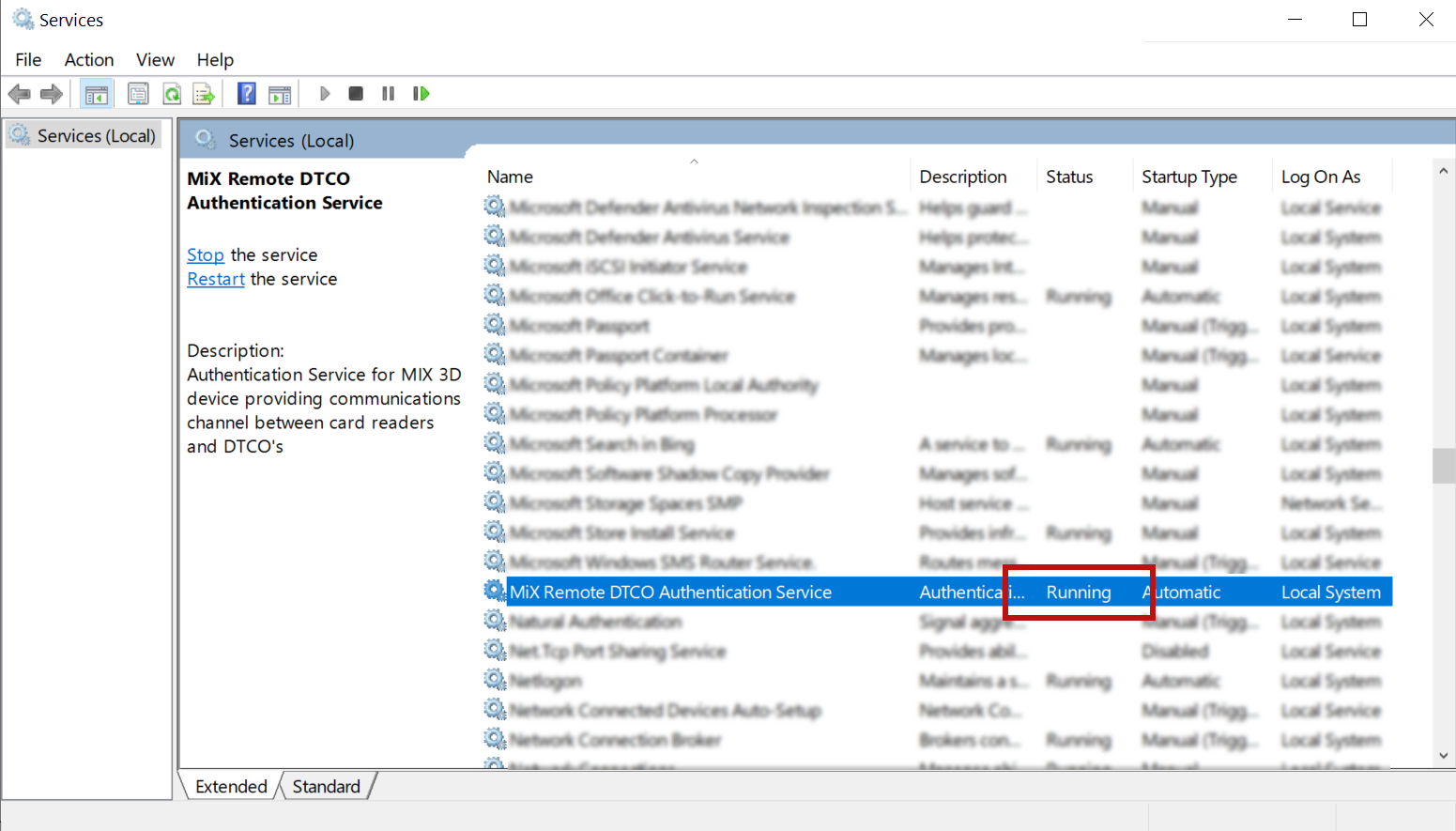Select Services (Local) in console tree
The height and width of the screenshot is (831, 1456).
[84, 136]
